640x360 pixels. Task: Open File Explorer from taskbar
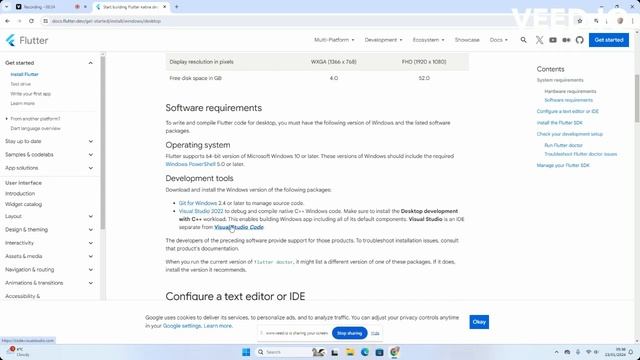[350, 352]
